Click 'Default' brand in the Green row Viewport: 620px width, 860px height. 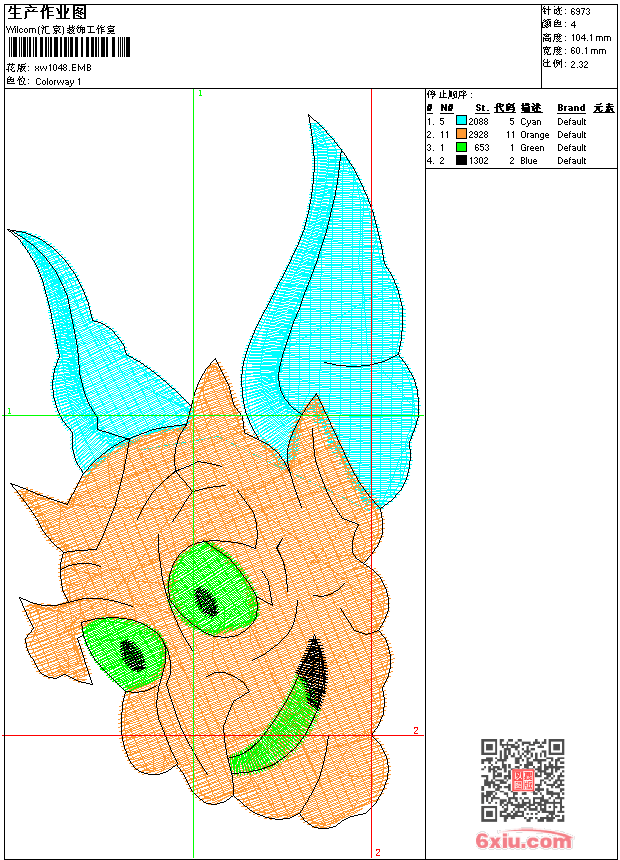tap(572, 148)
